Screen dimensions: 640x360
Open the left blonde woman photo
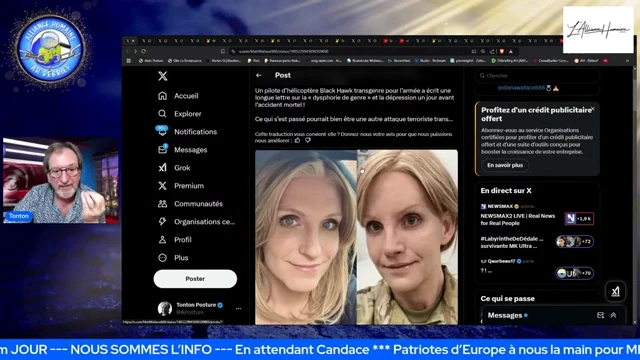(306, 237)
